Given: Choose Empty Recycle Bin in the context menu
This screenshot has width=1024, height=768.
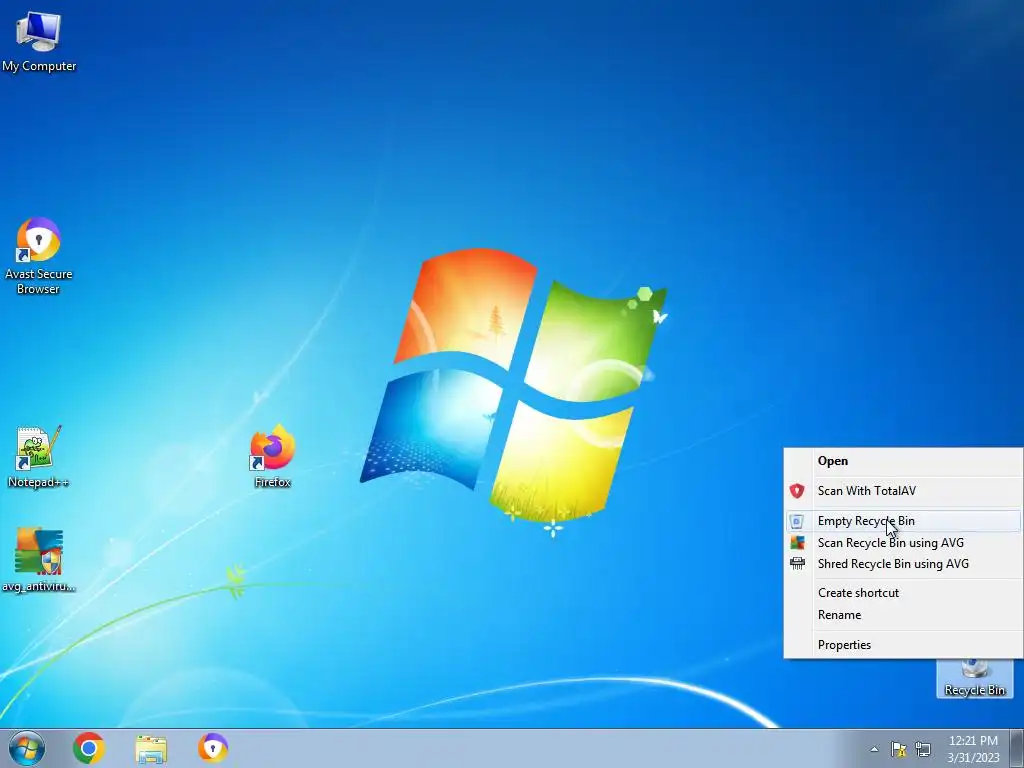Looking at the screenshot, I should [903, 521].
